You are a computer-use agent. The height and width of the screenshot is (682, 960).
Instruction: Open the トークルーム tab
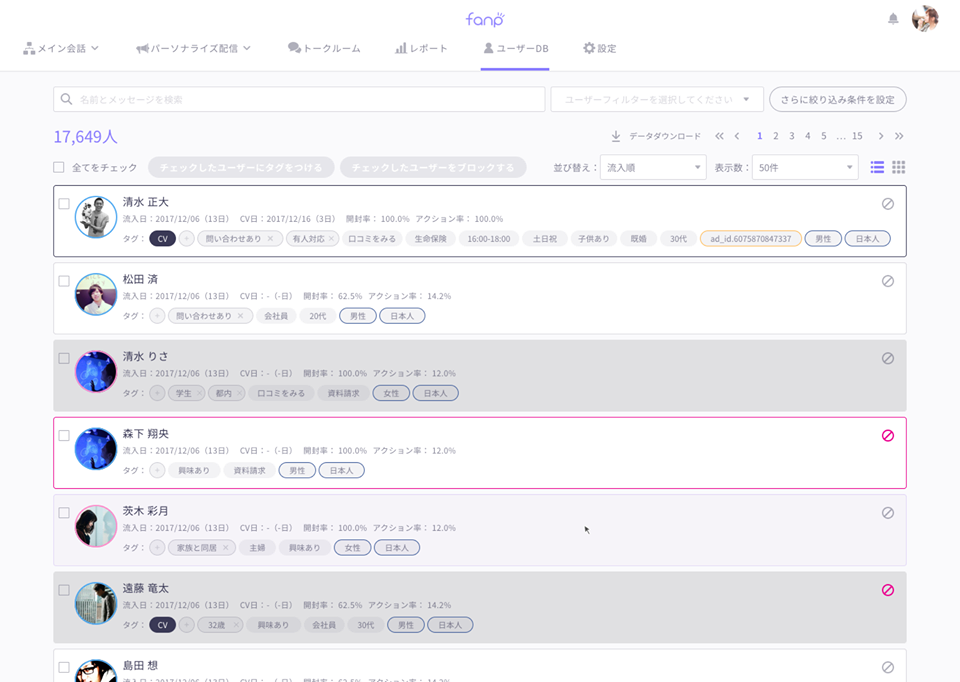tap(324, 48)
